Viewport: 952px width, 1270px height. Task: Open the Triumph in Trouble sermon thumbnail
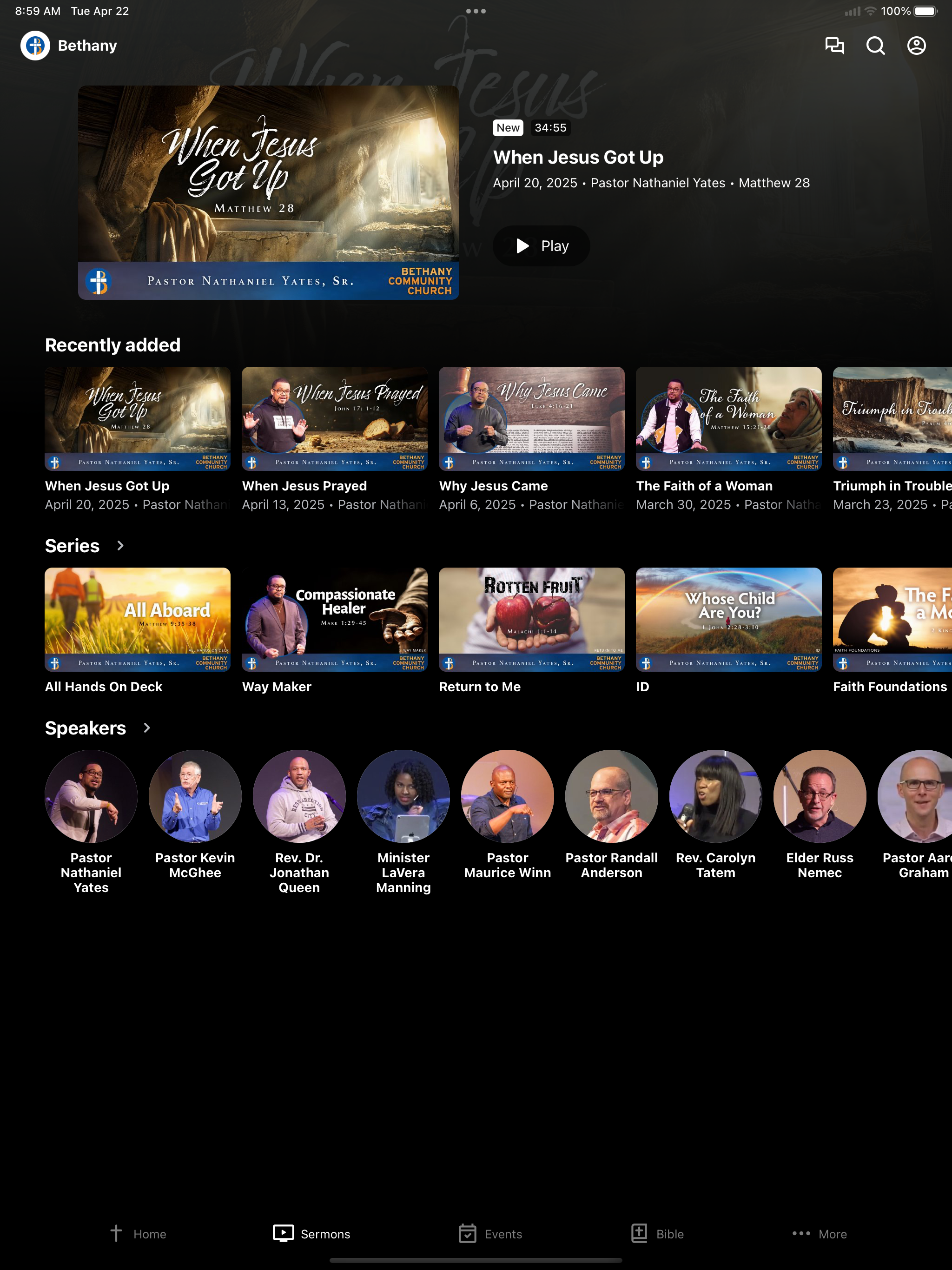[x=892, y=418]
